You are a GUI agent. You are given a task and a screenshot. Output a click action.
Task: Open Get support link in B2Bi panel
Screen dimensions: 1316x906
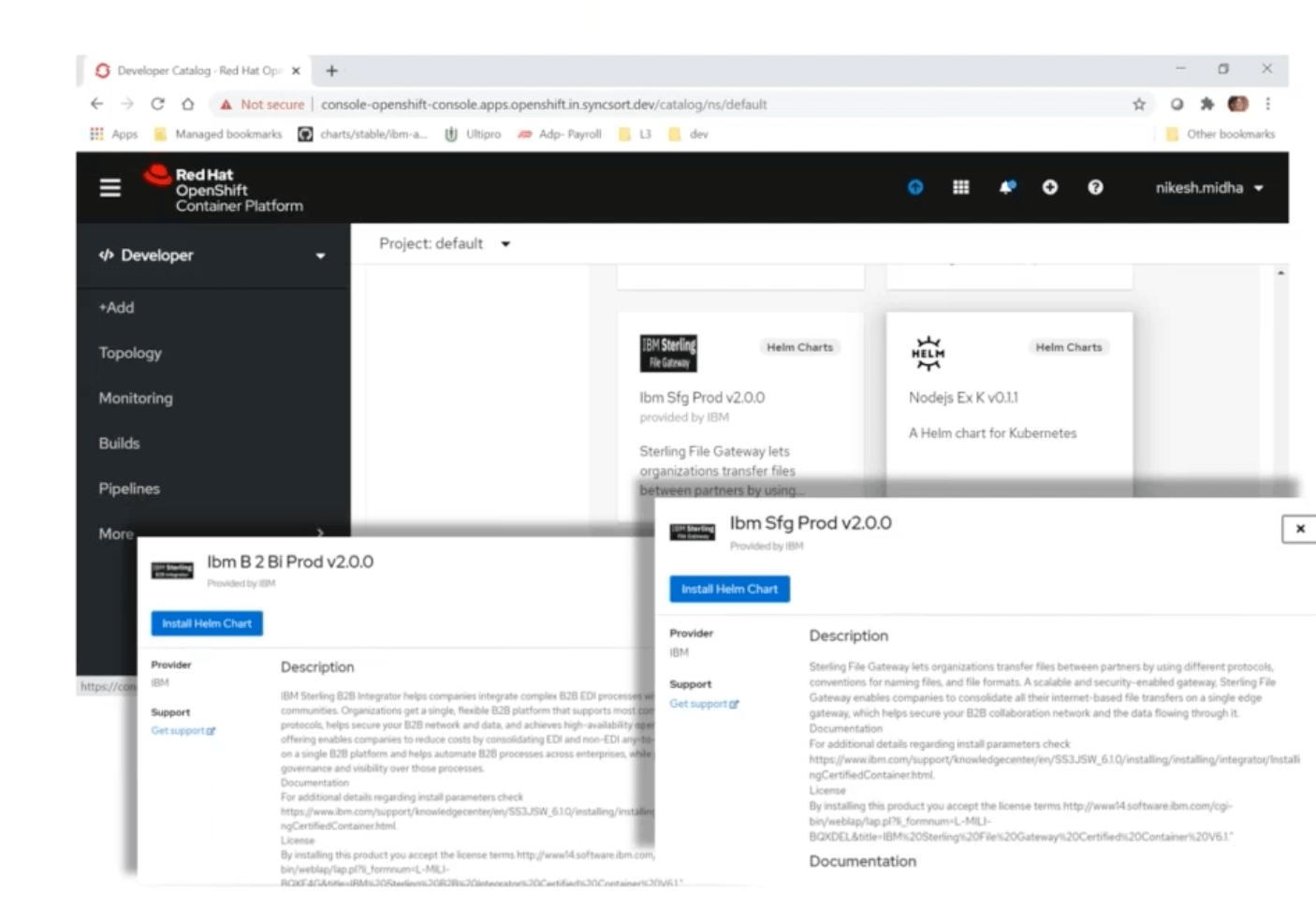[x=183, y=731]
